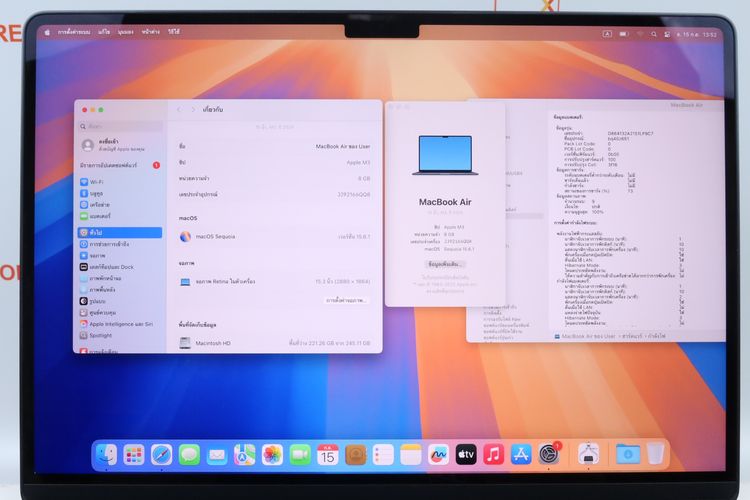
Task: Click the display settings button under จอภาพ
Action: pos(346,300)
